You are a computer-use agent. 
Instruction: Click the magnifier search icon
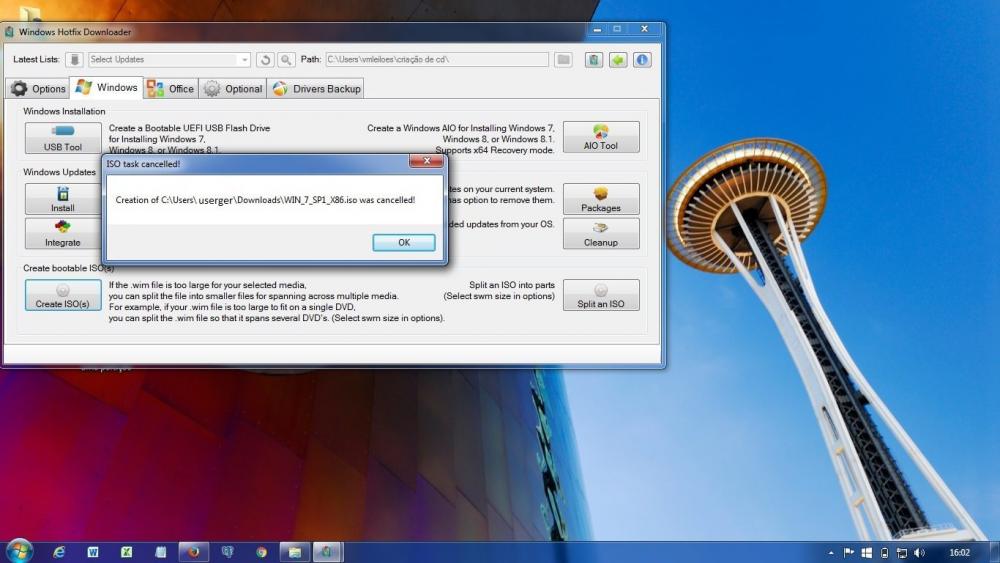[286, 60]
